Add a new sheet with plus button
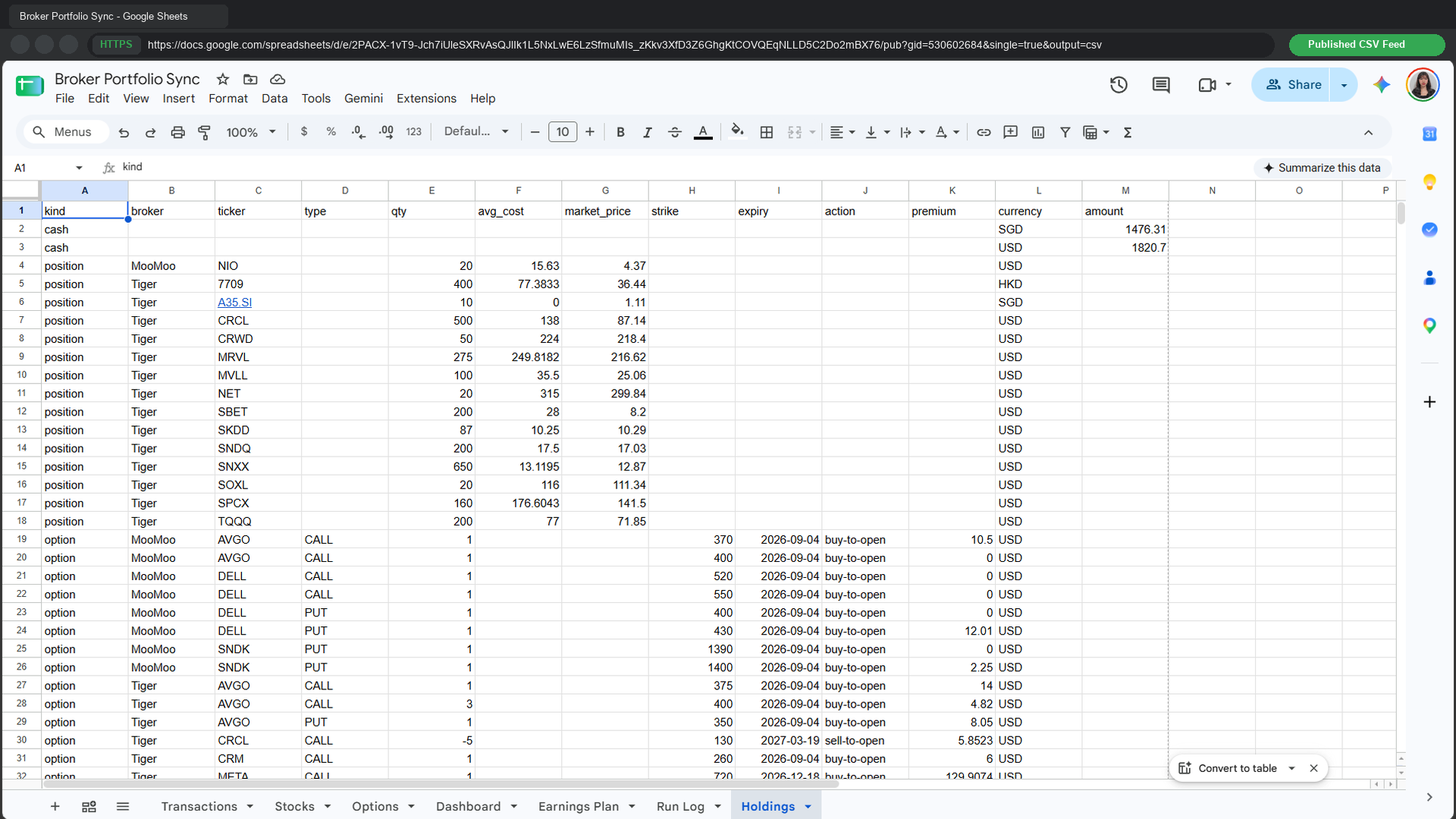Screen dimensions: 1456x819 tap(55, 806)
